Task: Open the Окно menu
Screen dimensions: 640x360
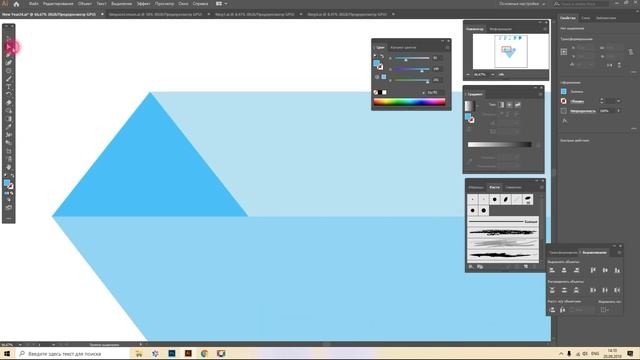Action: [183, 4]
